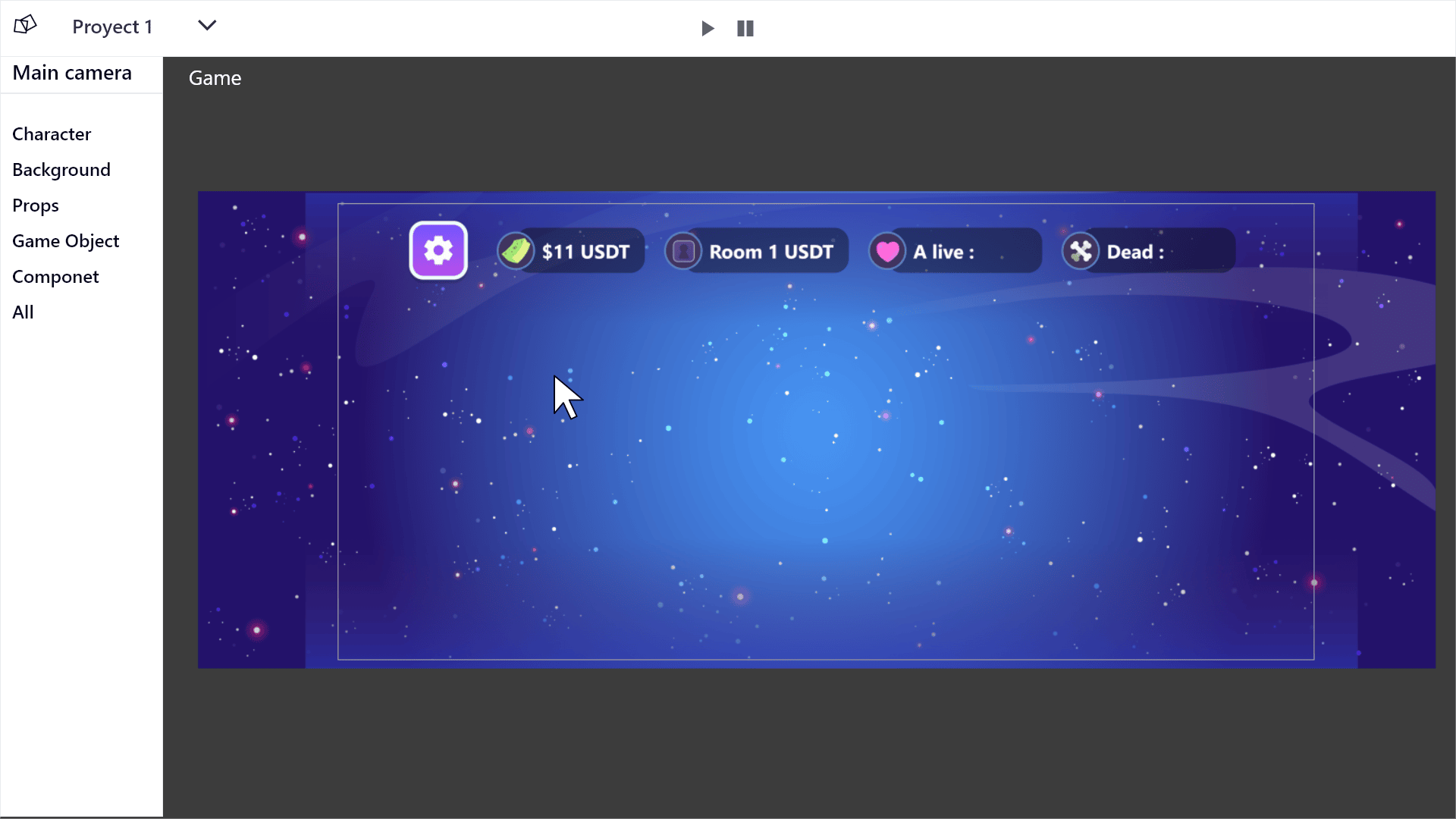Press the Play button to start game
Viewport: 1456px width, 819px height.
707,27
